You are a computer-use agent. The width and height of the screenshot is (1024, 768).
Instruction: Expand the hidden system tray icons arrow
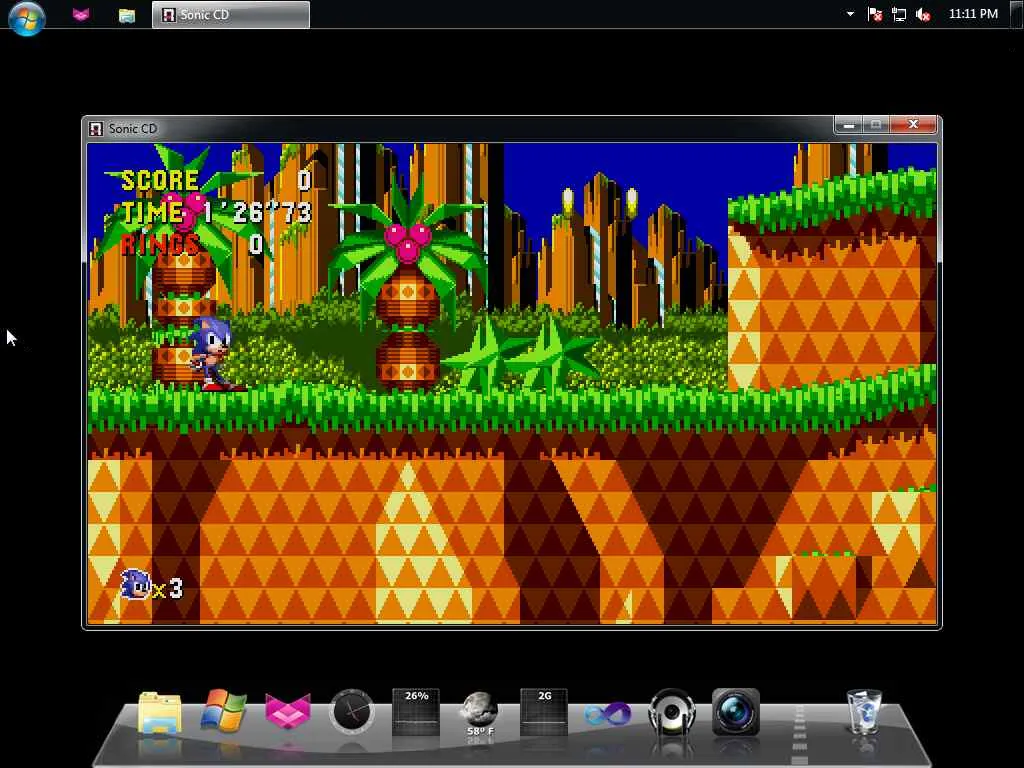(x=850, y=14)
